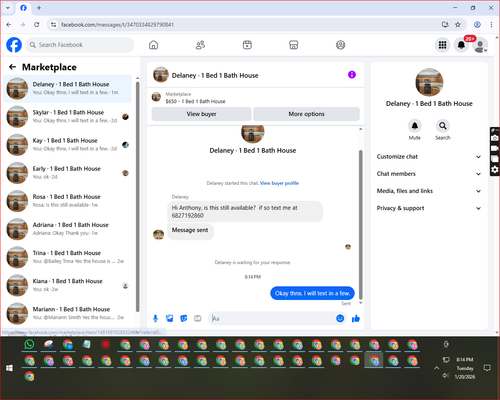Click Delaney's message with phone number
This screenshot has height=400, width=500.
click(245, 212)
